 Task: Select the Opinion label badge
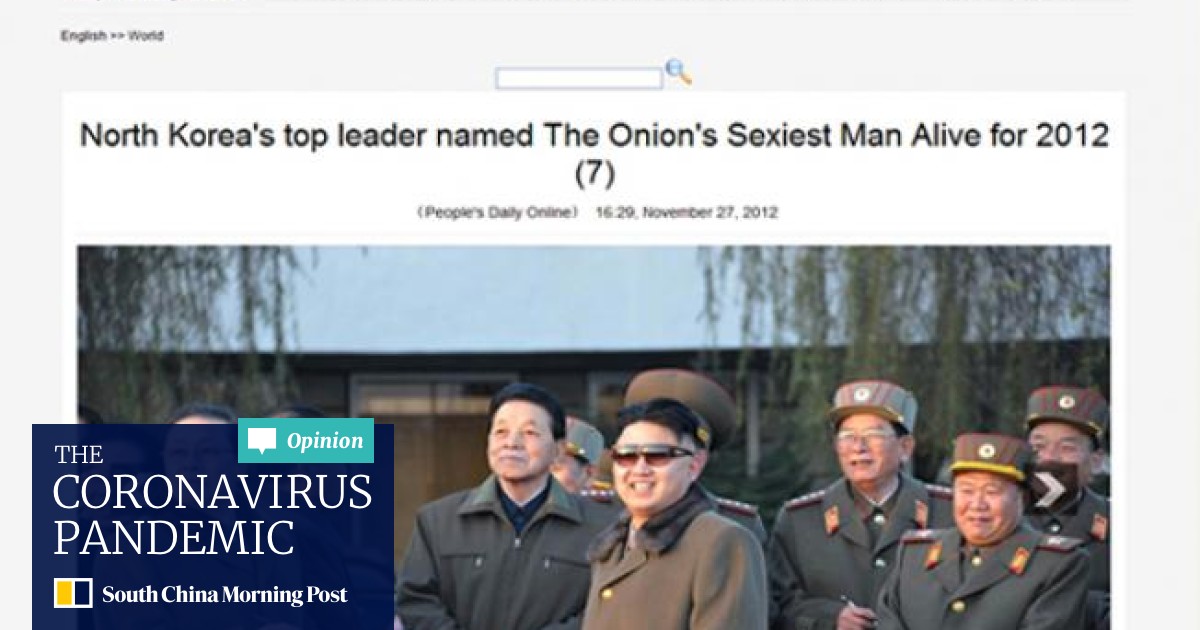coord(306,441)
